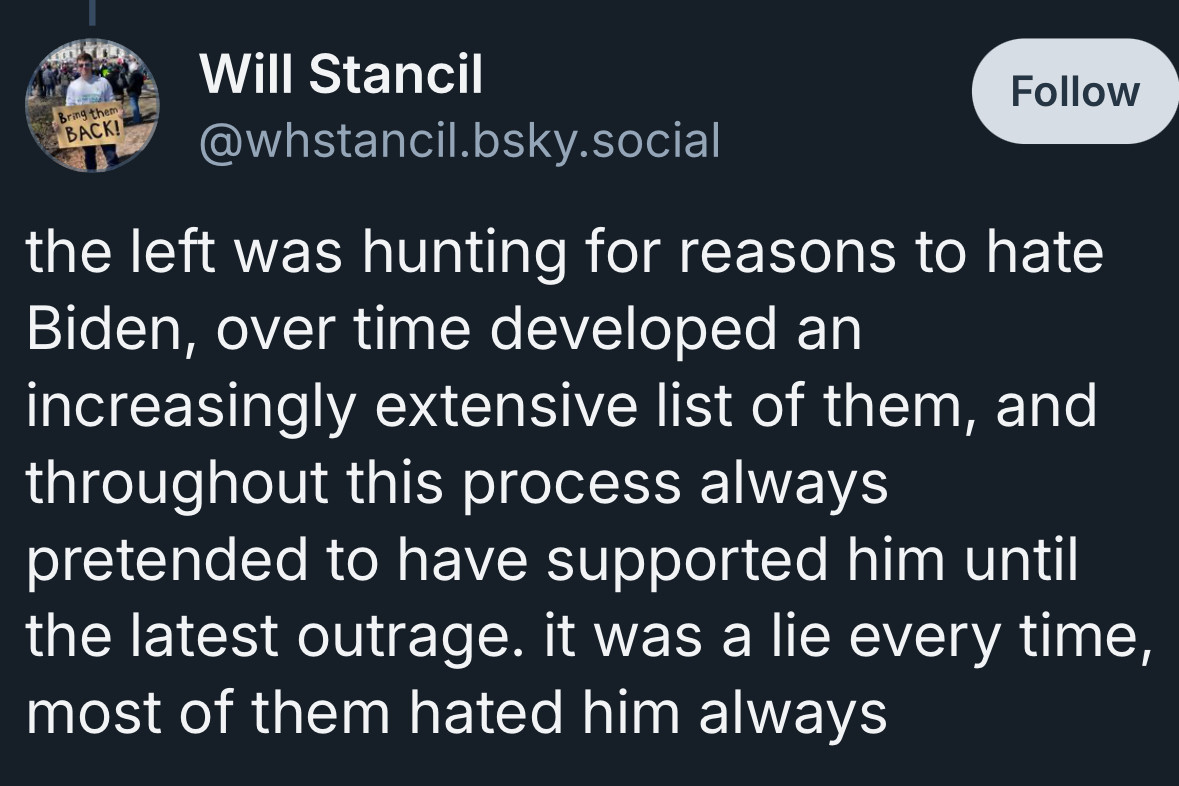Click the phrase 'the latest outrage' in post

click(x=267, y=637)
